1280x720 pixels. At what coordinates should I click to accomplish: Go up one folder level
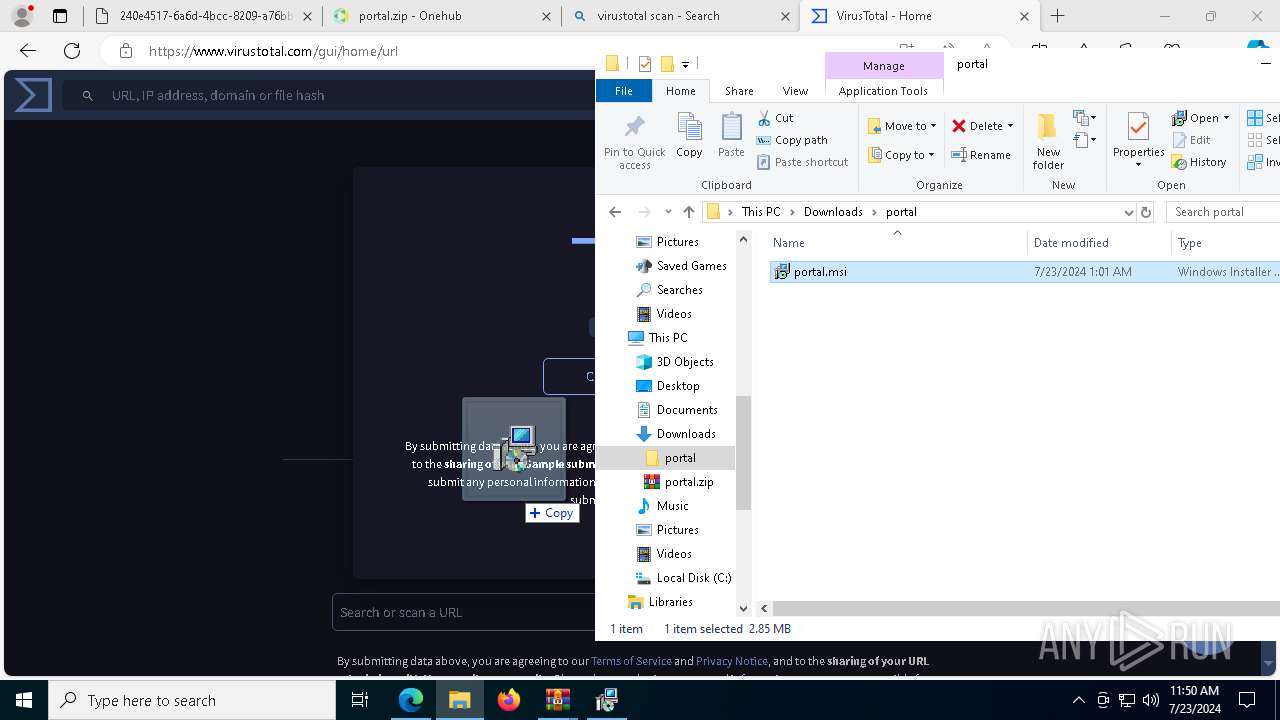(x=688, y=212)
